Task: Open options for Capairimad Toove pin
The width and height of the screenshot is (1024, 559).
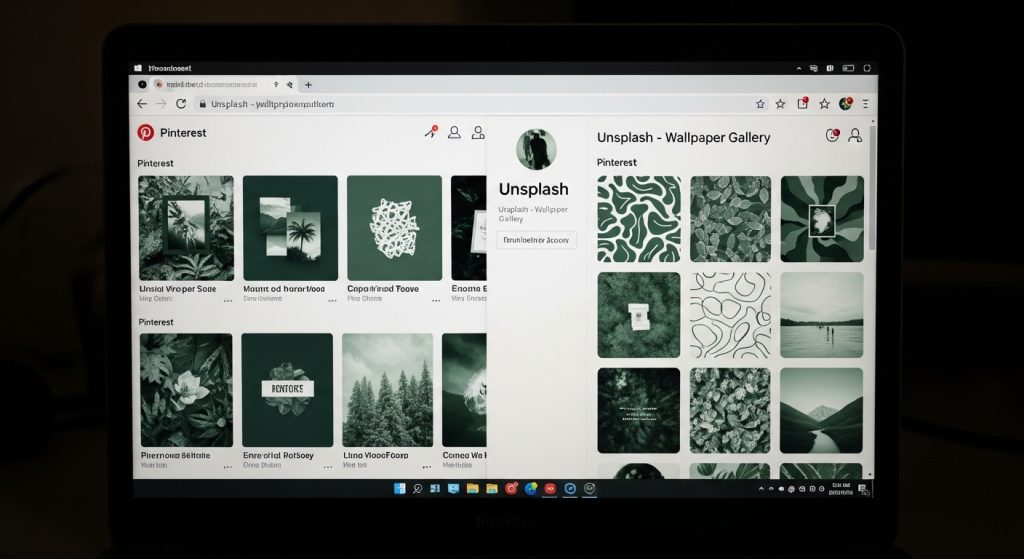Action: pos(436,300)
